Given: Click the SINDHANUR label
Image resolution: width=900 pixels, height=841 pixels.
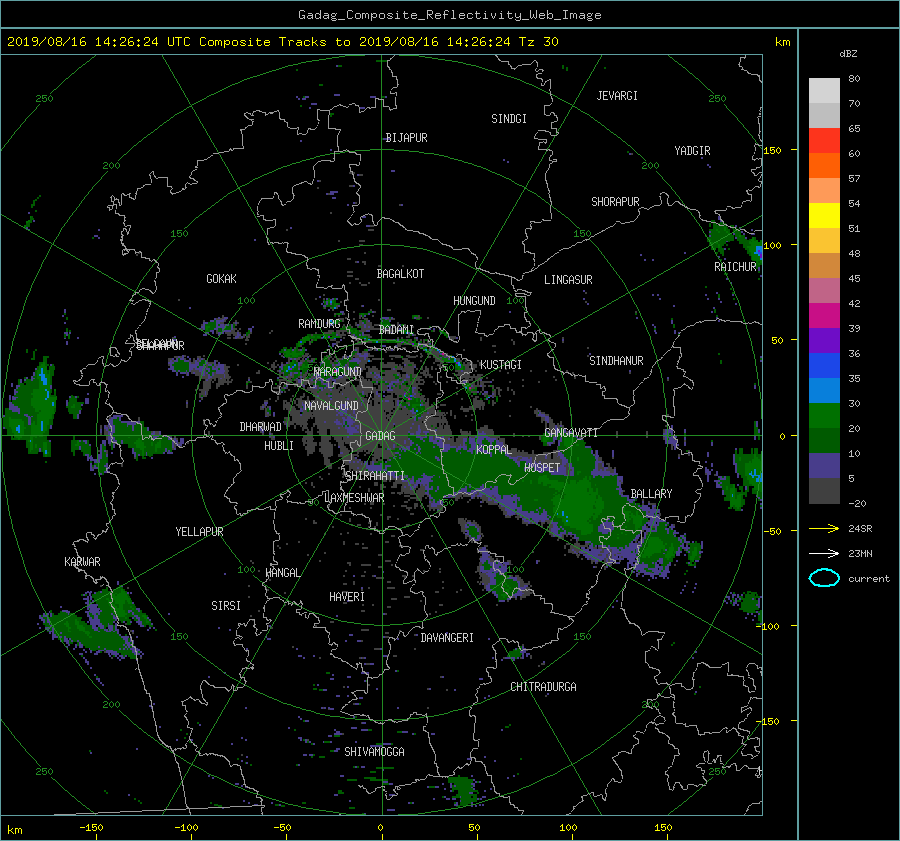Looking at the screenshot, I should [x=616, y=361].
